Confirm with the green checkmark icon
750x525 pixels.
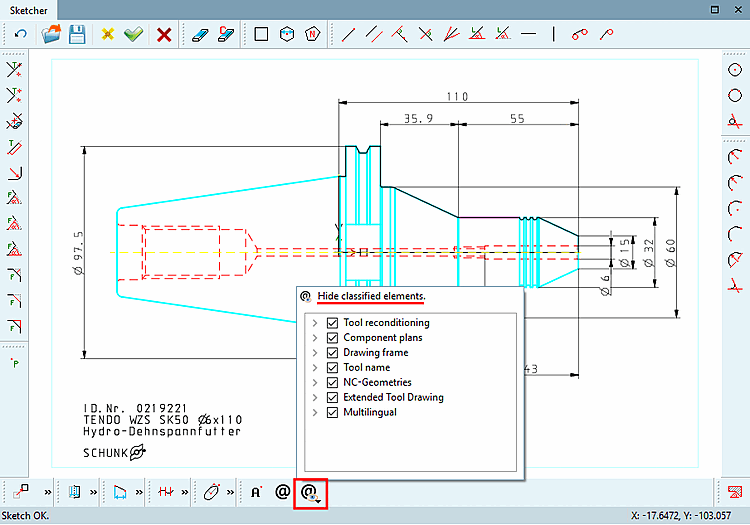coord(133,34)
